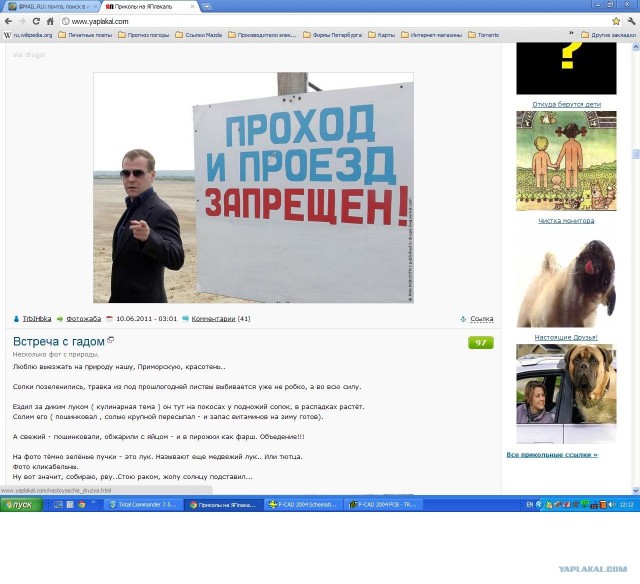The width and height of the screenshot is (640, 584).
Task: Click the second quick launch icon
Action: [70, 505]
